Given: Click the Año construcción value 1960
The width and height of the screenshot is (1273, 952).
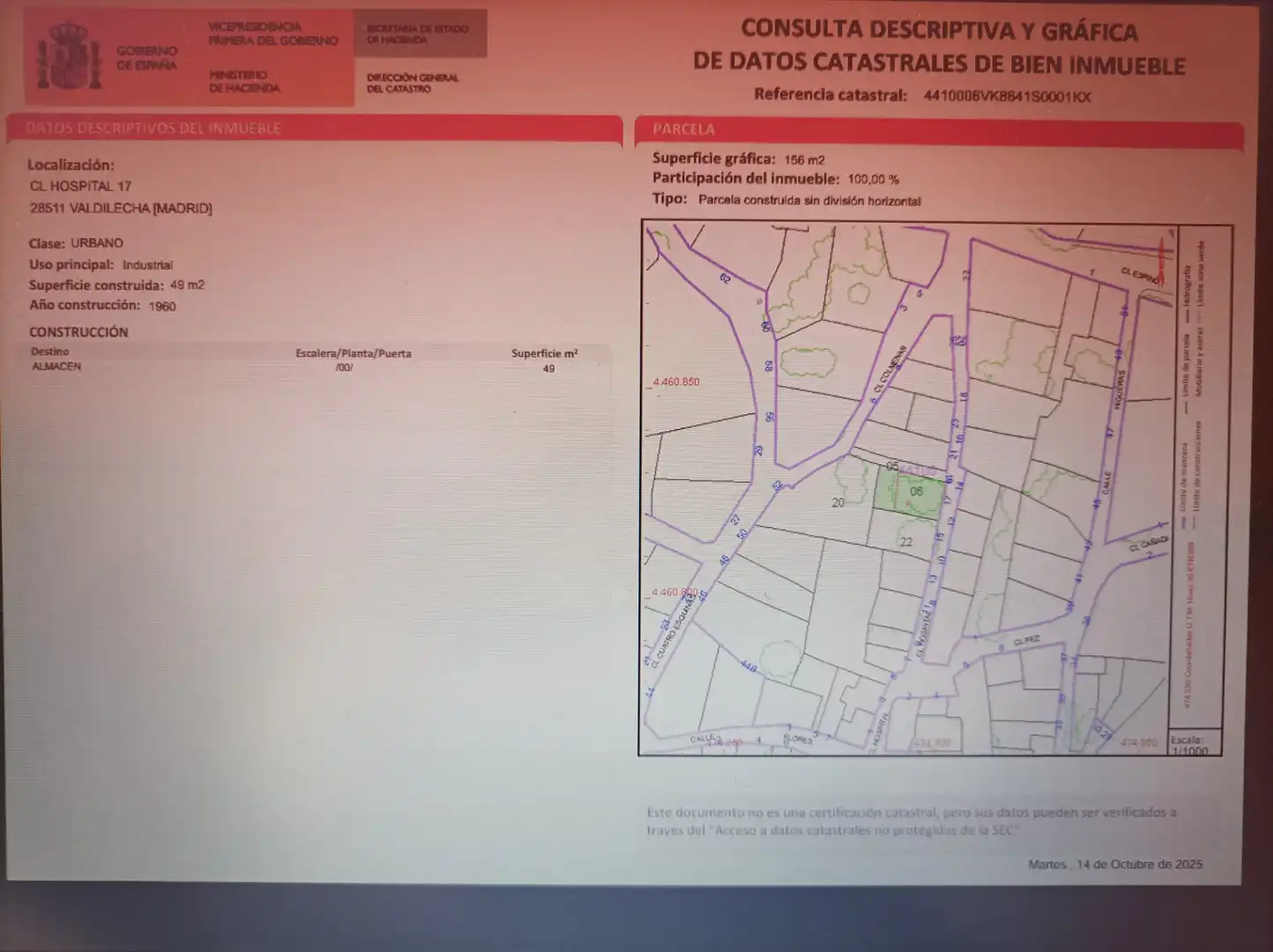Looking at the screenshot, I should click(162, 307).
